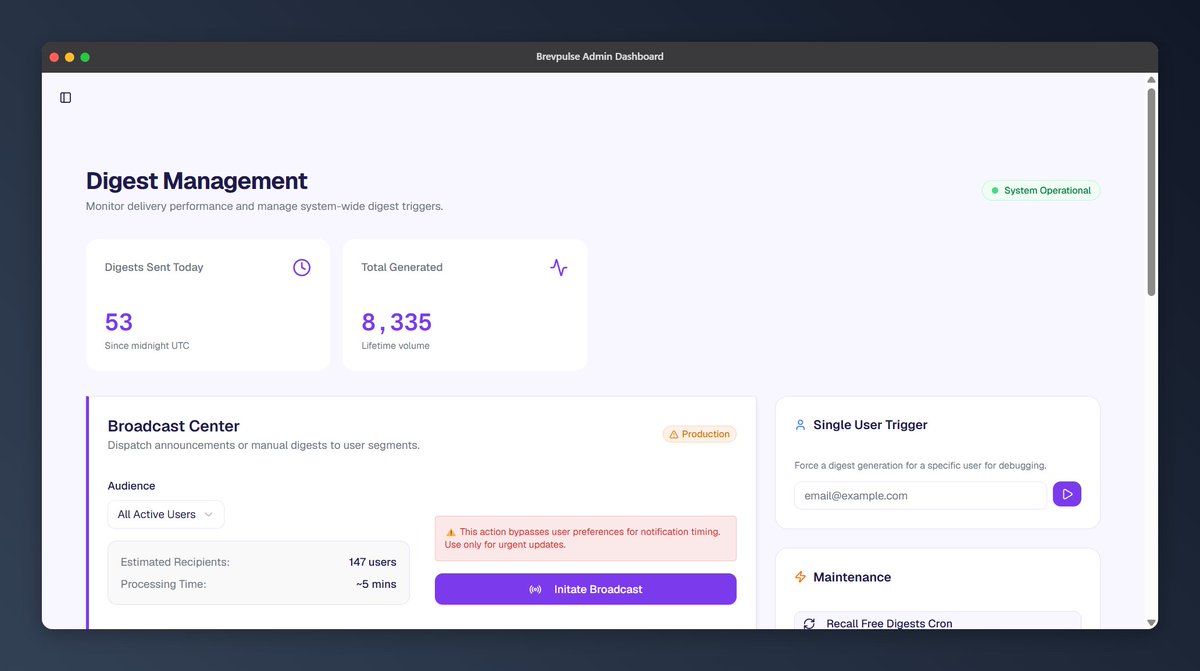The image size is (1200, 671).
Task: Click the vertical scrollbar thumb
Action: [x=1151, y=191]
